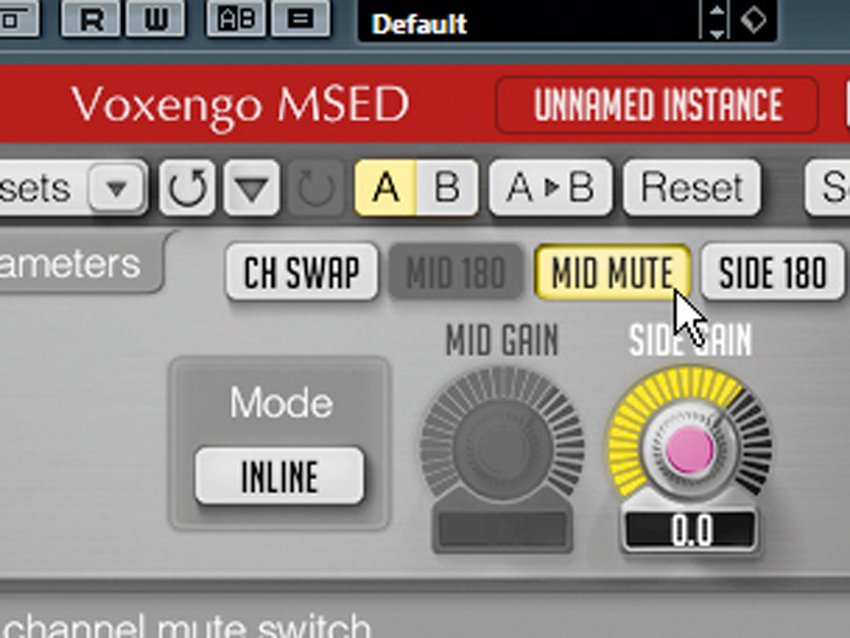Click the 'SIDE GAIN' label
850x638 pixels.
click(690, 340)
